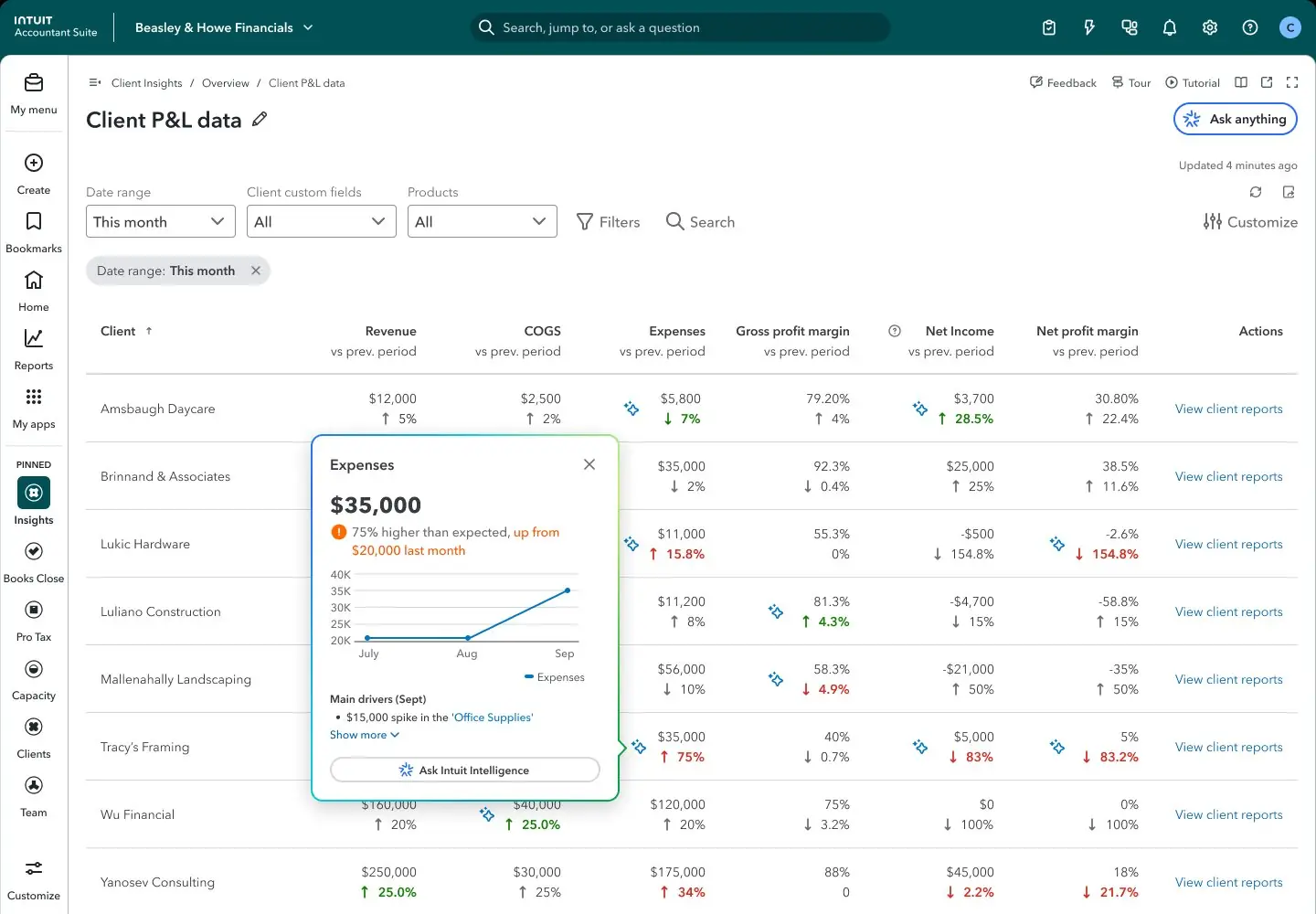Click the Ask anything button
This screenshot has width=1316, height=914.
click(1236, 119)
